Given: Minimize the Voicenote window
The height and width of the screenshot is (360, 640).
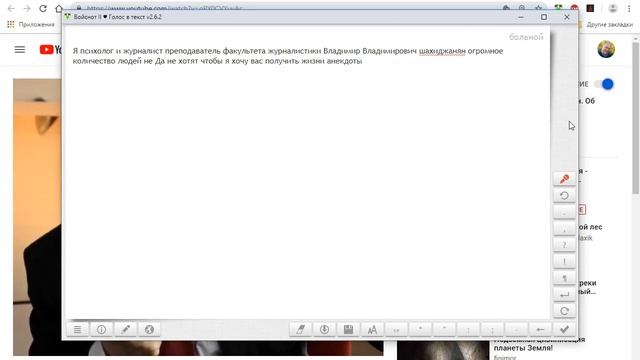Looking at the screenshot, I should click(521, 17).
